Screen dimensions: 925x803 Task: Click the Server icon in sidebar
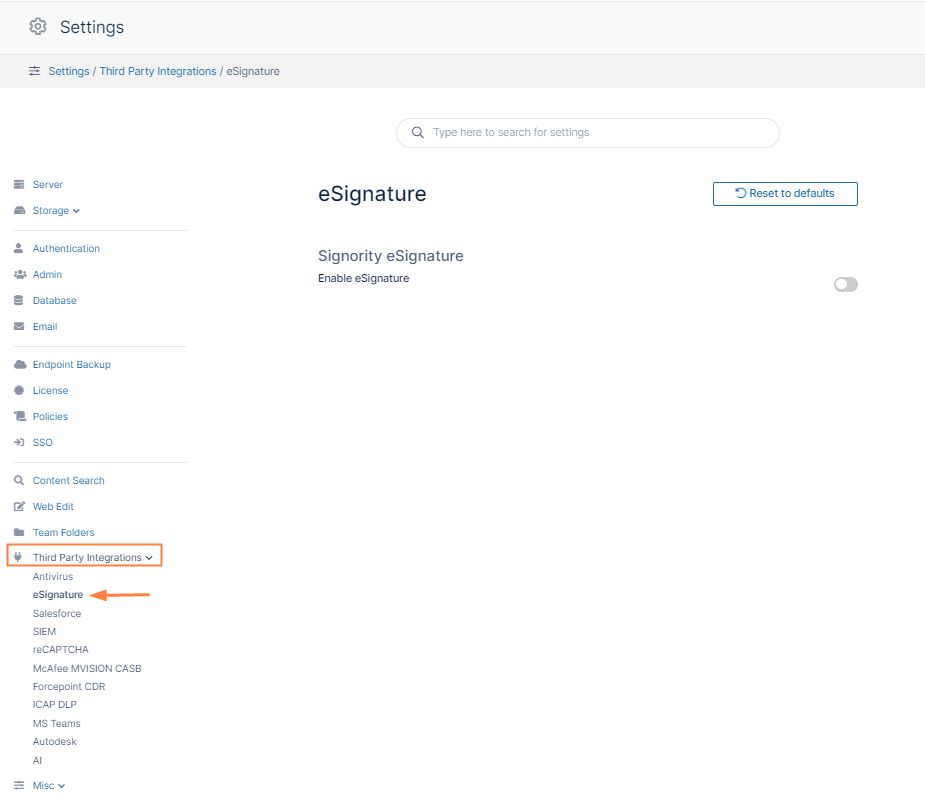coord(19,185)
